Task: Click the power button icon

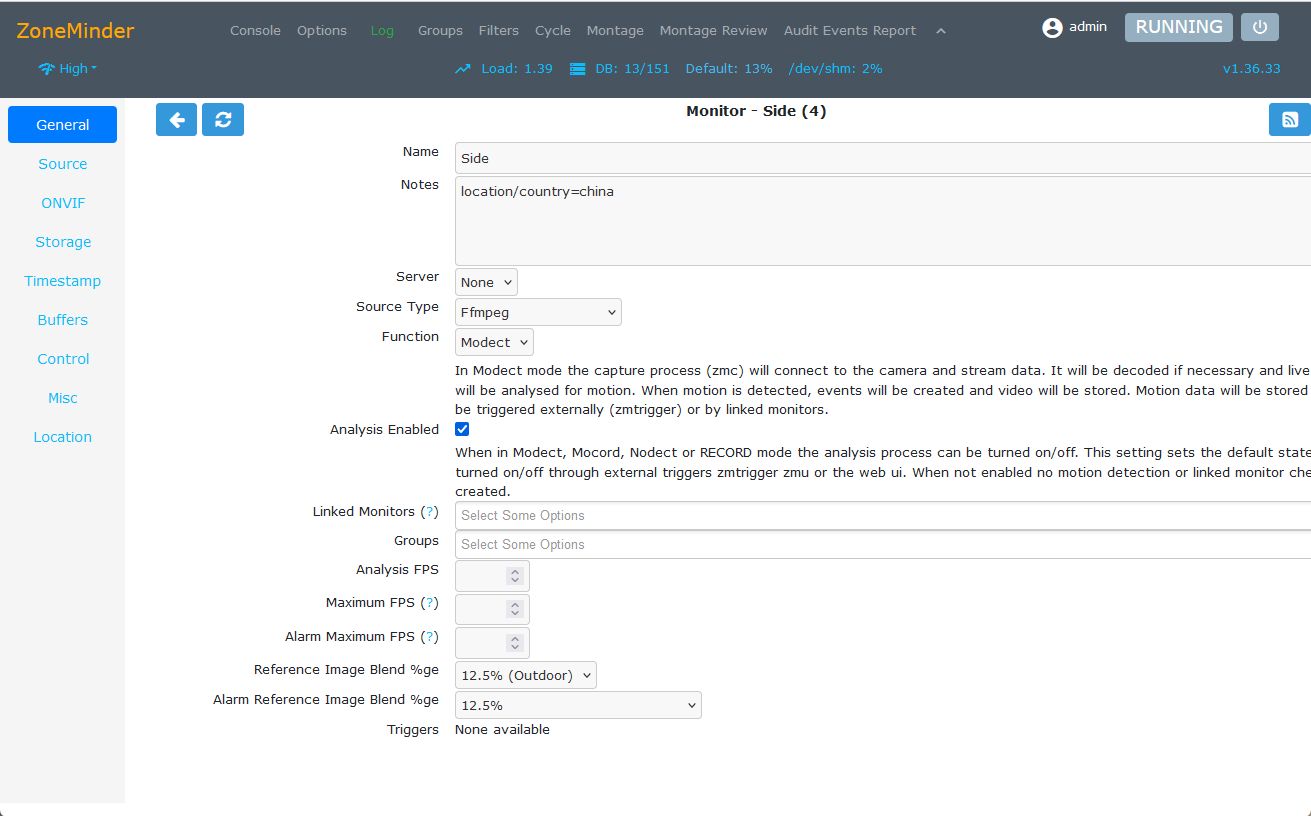Action: [x=1260, y=27]
